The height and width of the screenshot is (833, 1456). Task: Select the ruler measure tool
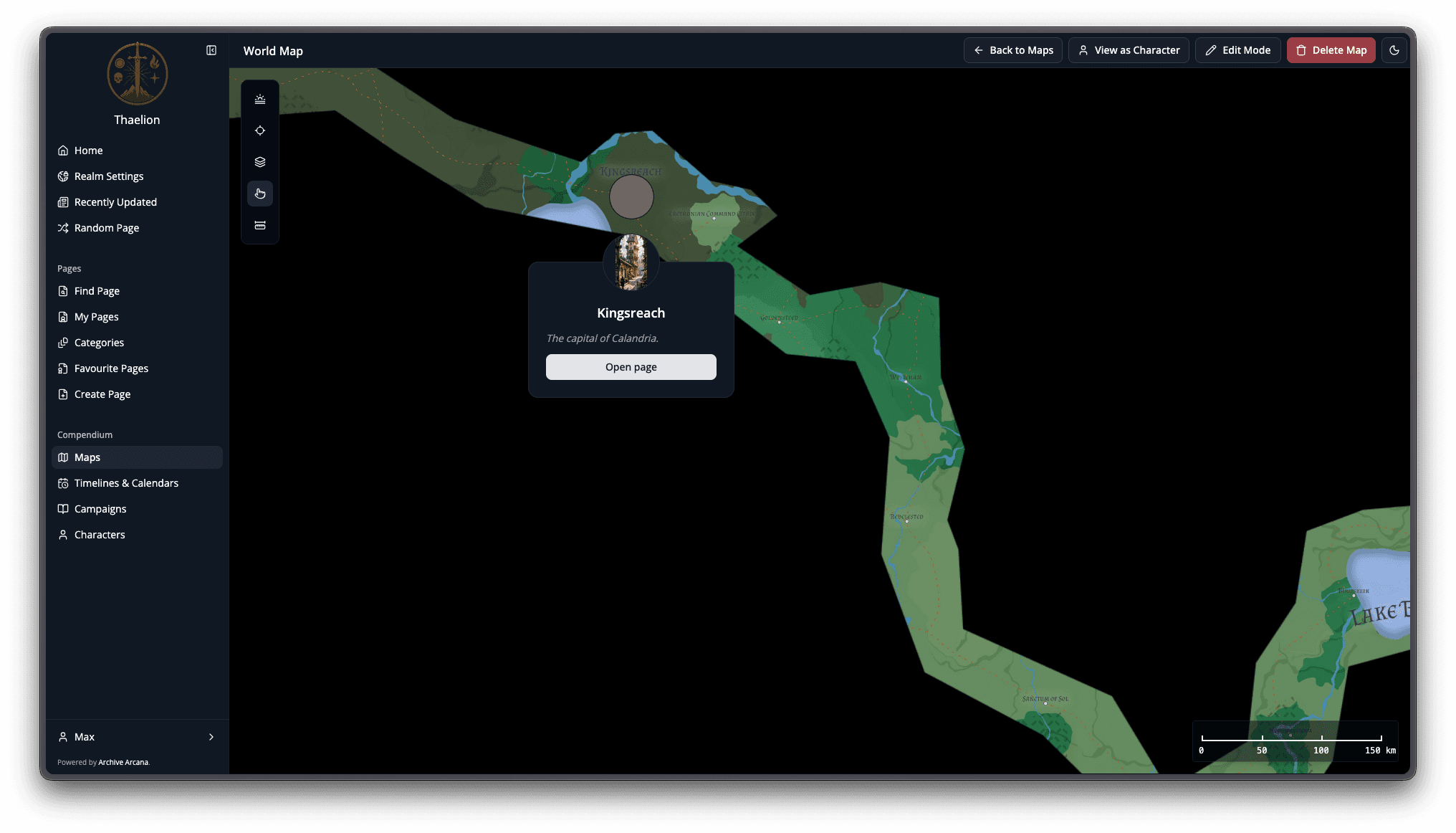click(260, 225)
